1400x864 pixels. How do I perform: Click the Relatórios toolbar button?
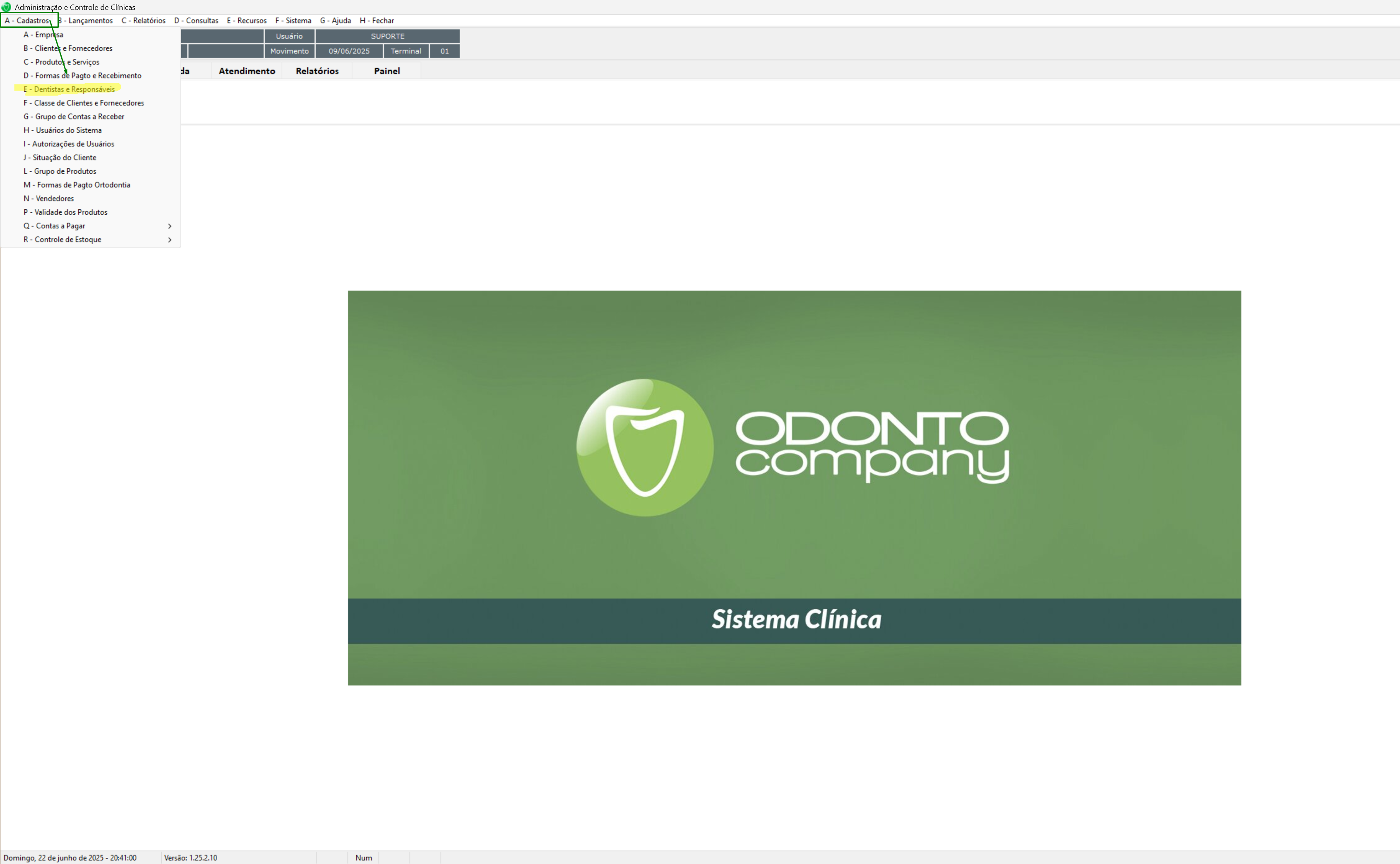317,71
